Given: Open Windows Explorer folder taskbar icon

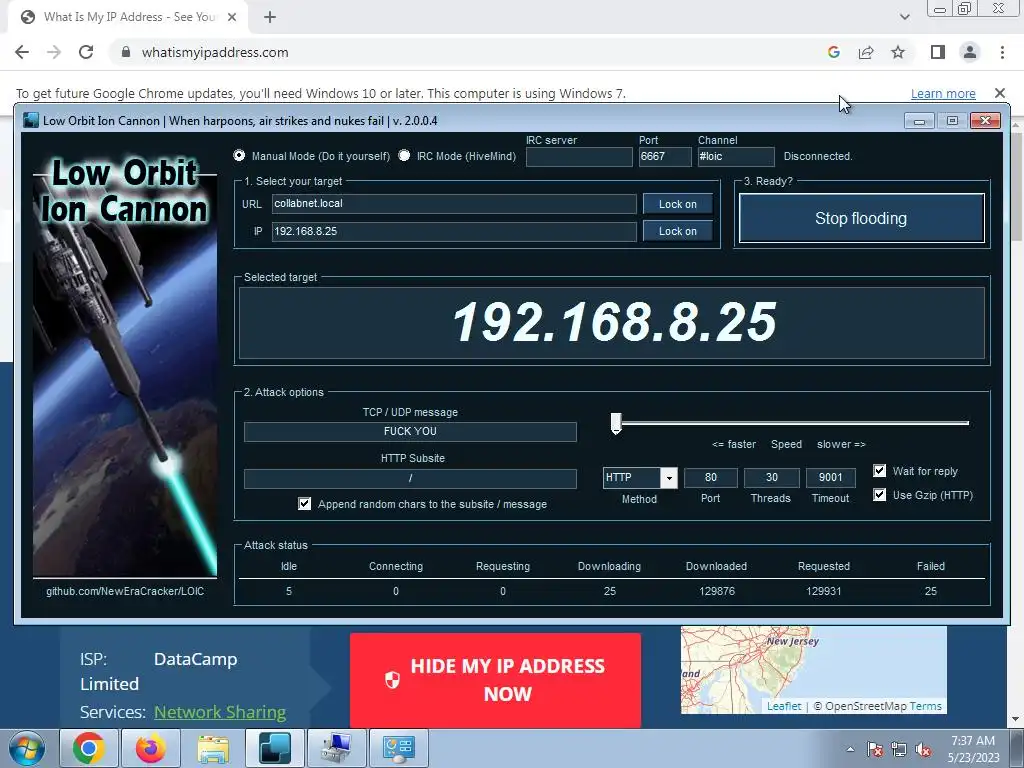Looking at the screenshot, I should [x=212, y=748].
